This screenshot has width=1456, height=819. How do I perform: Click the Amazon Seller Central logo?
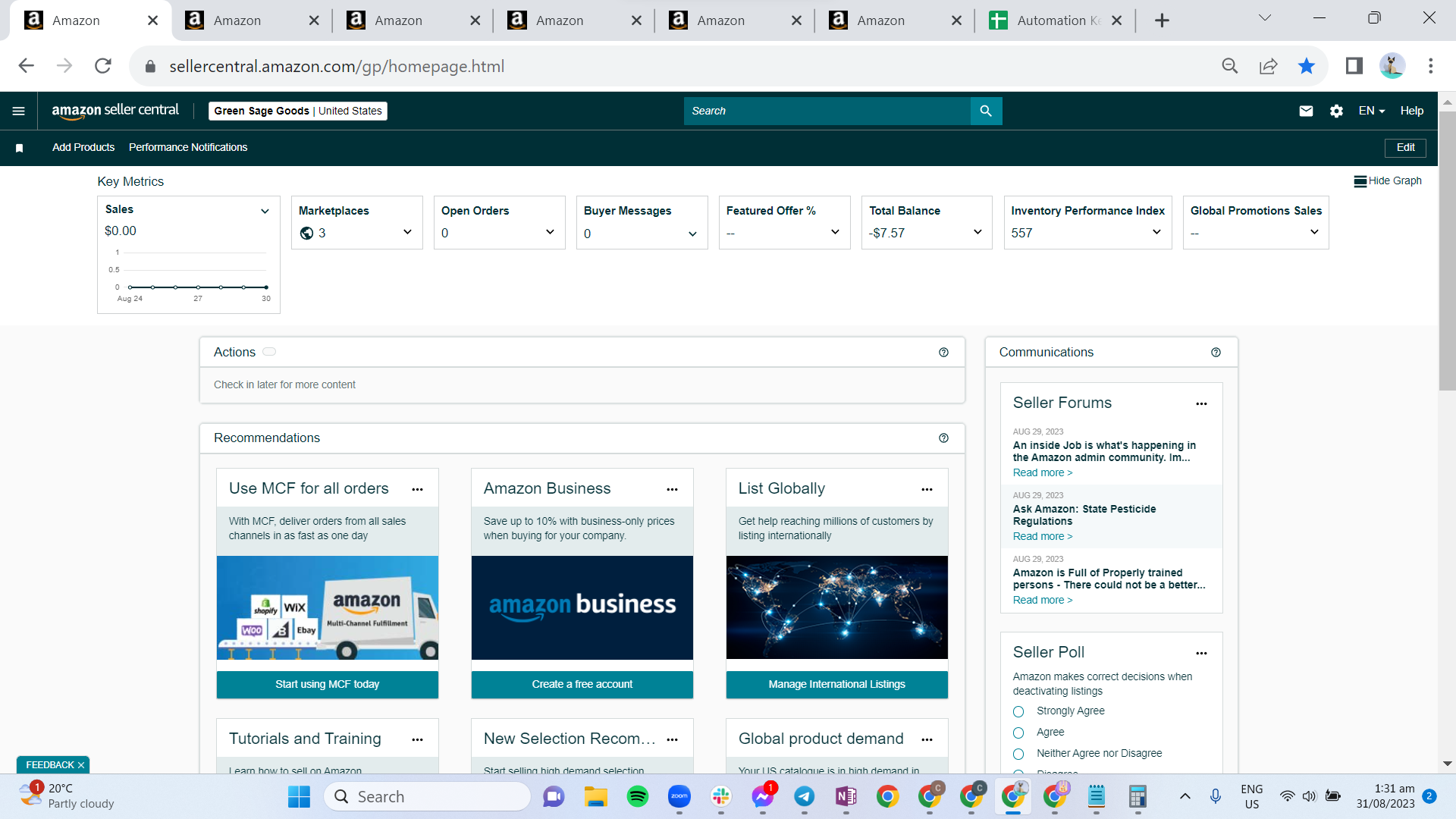(115, 111)
